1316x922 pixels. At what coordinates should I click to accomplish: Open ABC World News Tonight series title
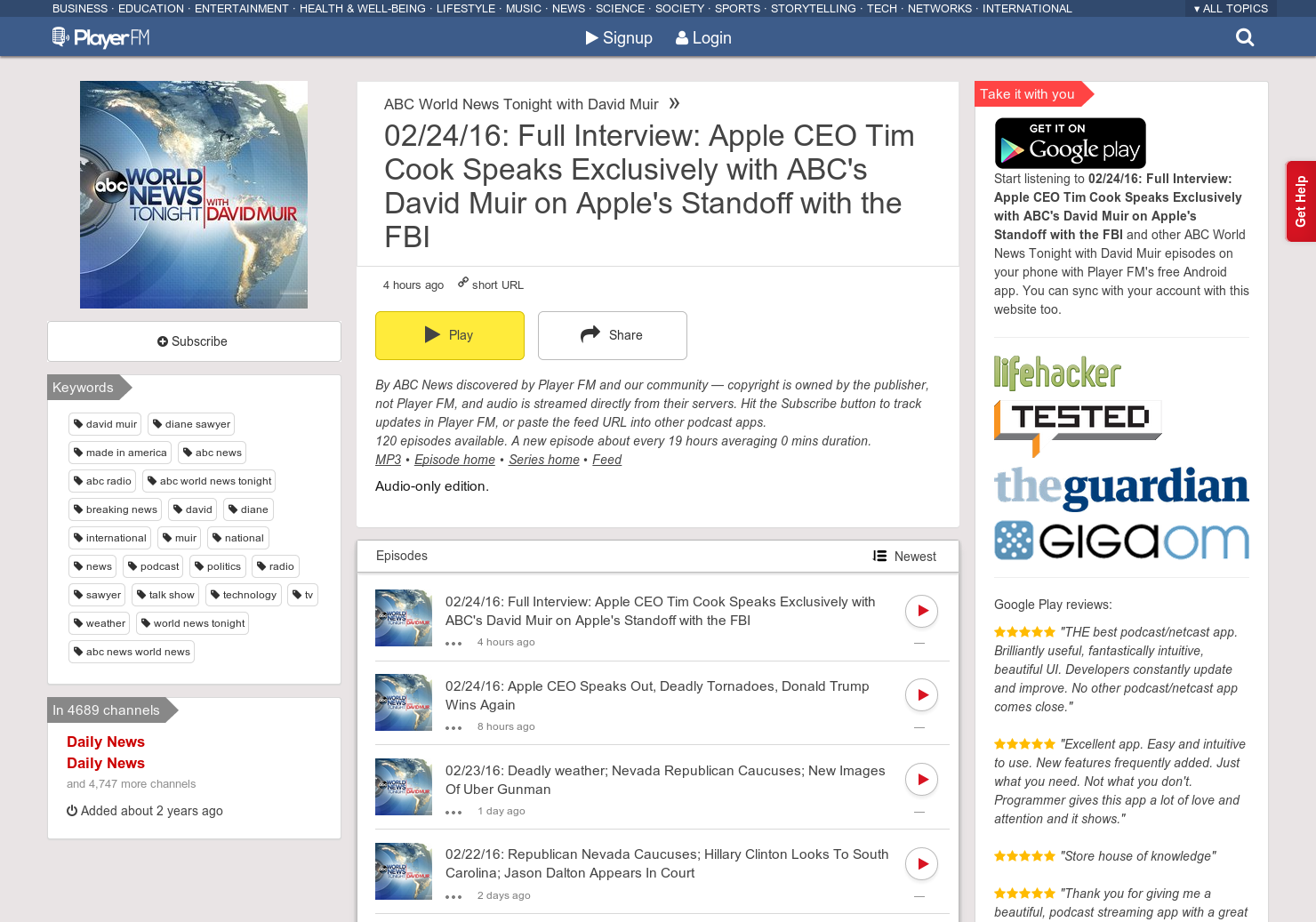pyautogui.click(x=521, y=104)
